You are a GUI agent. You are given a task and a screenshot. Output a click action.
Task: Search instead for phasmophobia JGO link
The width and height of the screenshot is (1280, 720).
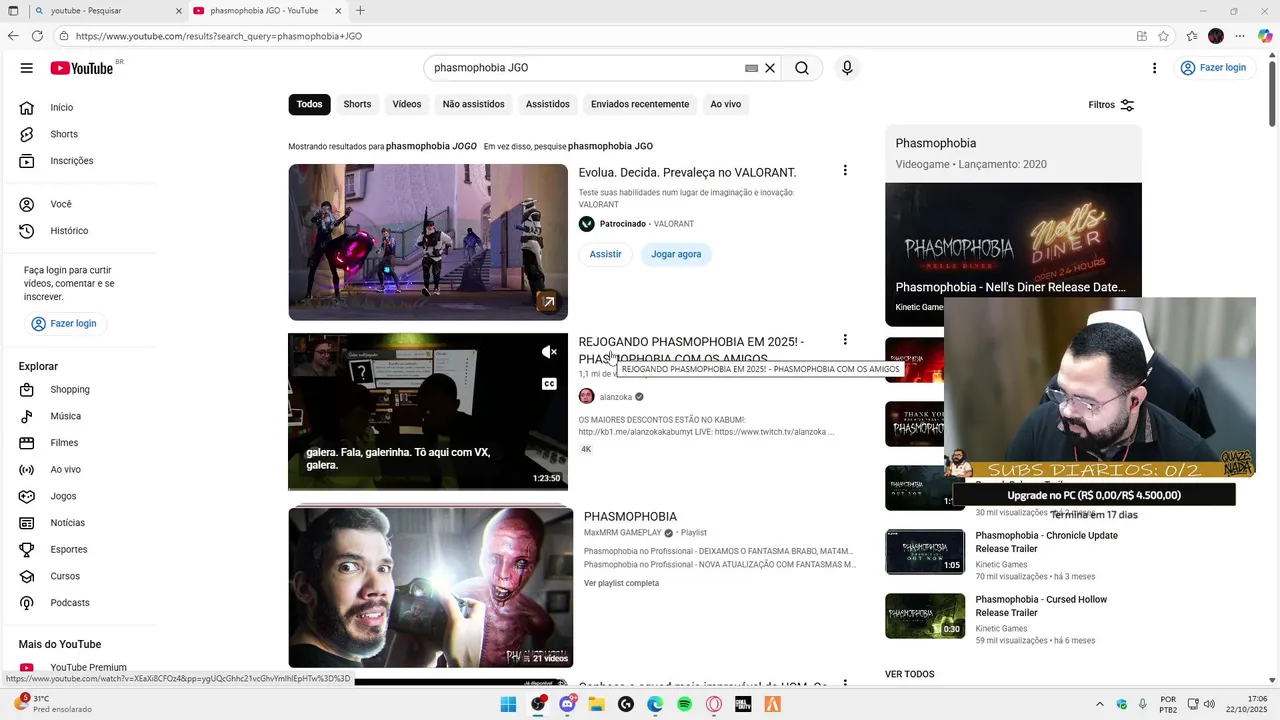[x=610, y=146]
